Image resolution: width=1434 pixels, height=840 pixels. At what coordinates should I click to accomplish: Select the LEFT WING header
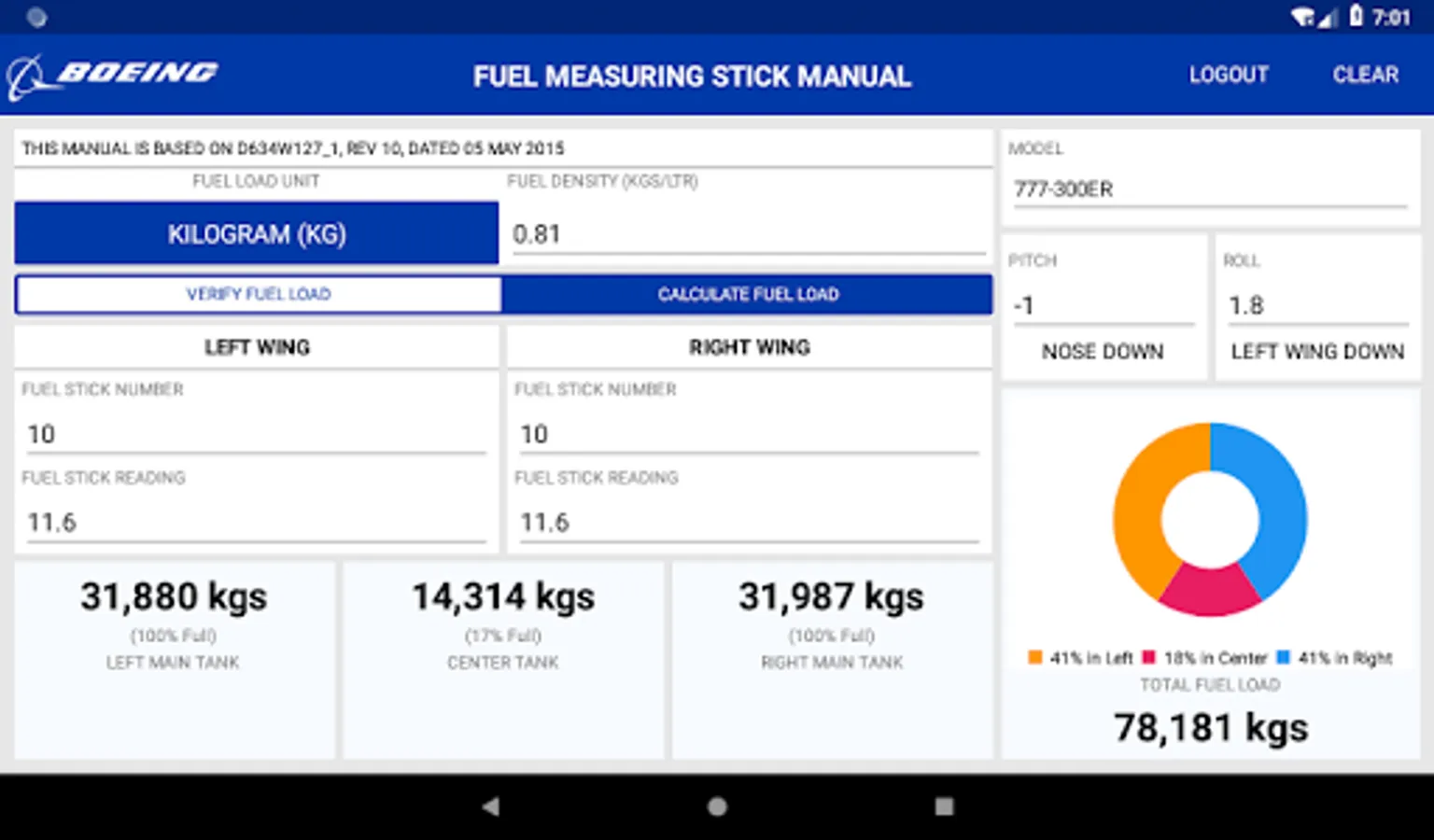point(257,347)
